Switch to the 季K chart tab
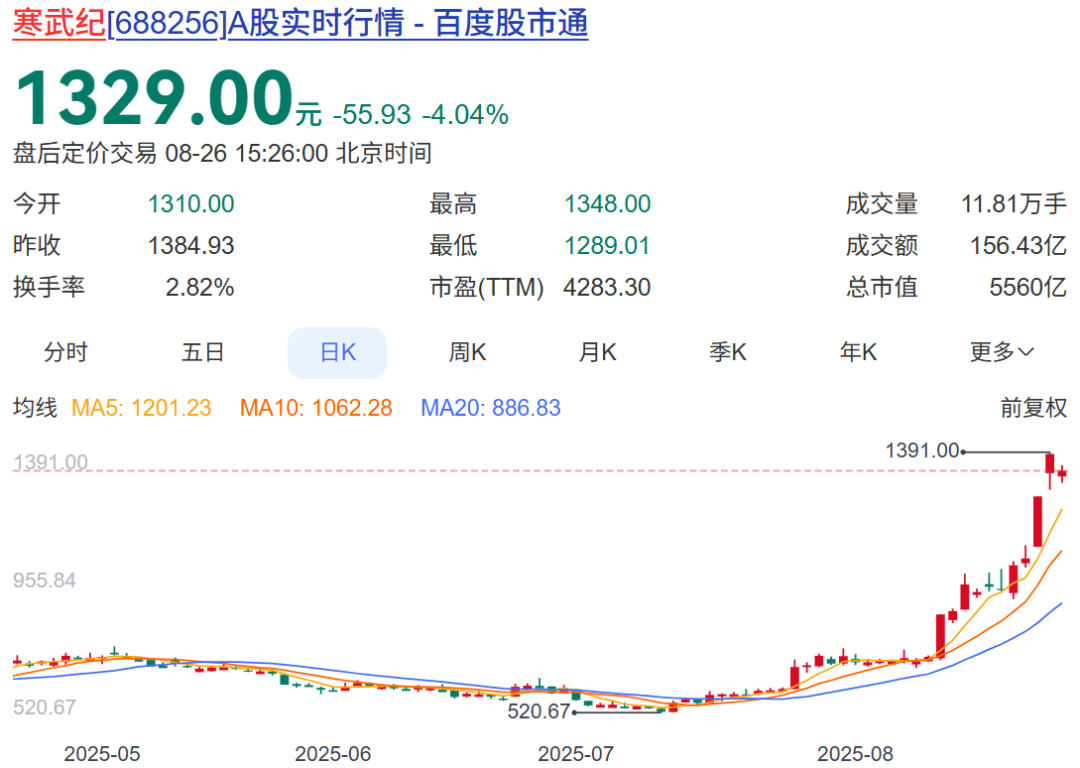 [x=728, y=352]
